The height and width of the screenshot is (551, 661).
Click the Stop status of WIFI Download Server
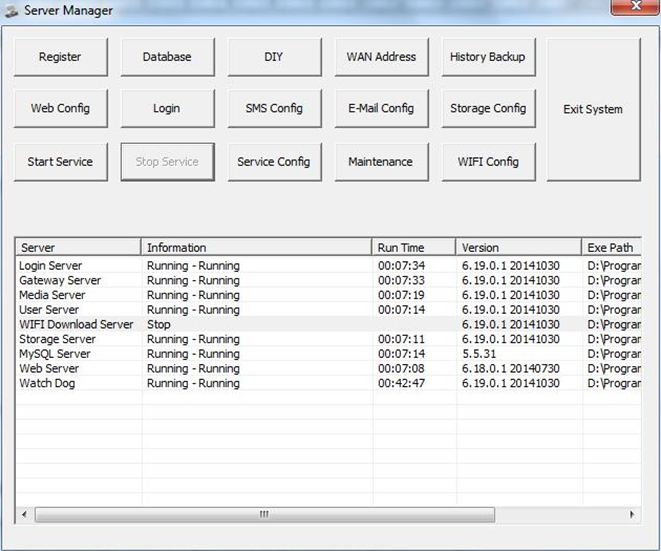tap(159, 325)
